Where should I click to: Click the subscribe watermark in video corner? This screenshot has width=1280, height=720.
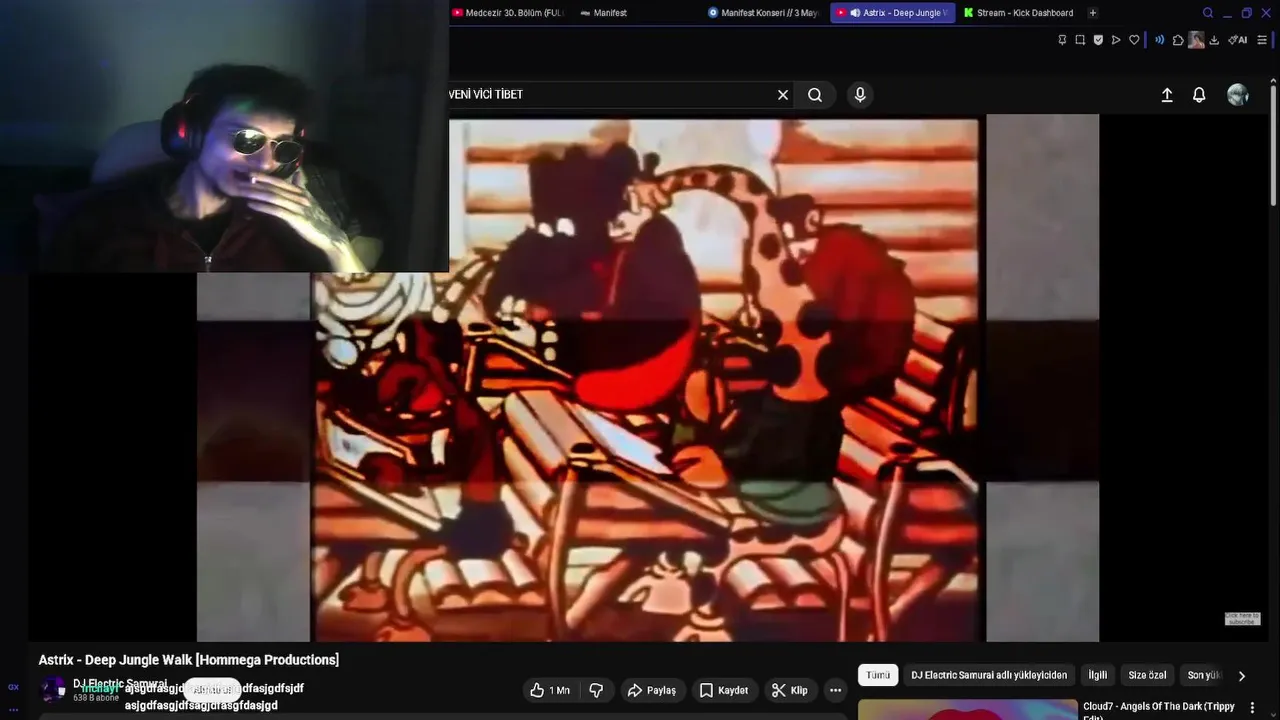(x=1242, y=619)
